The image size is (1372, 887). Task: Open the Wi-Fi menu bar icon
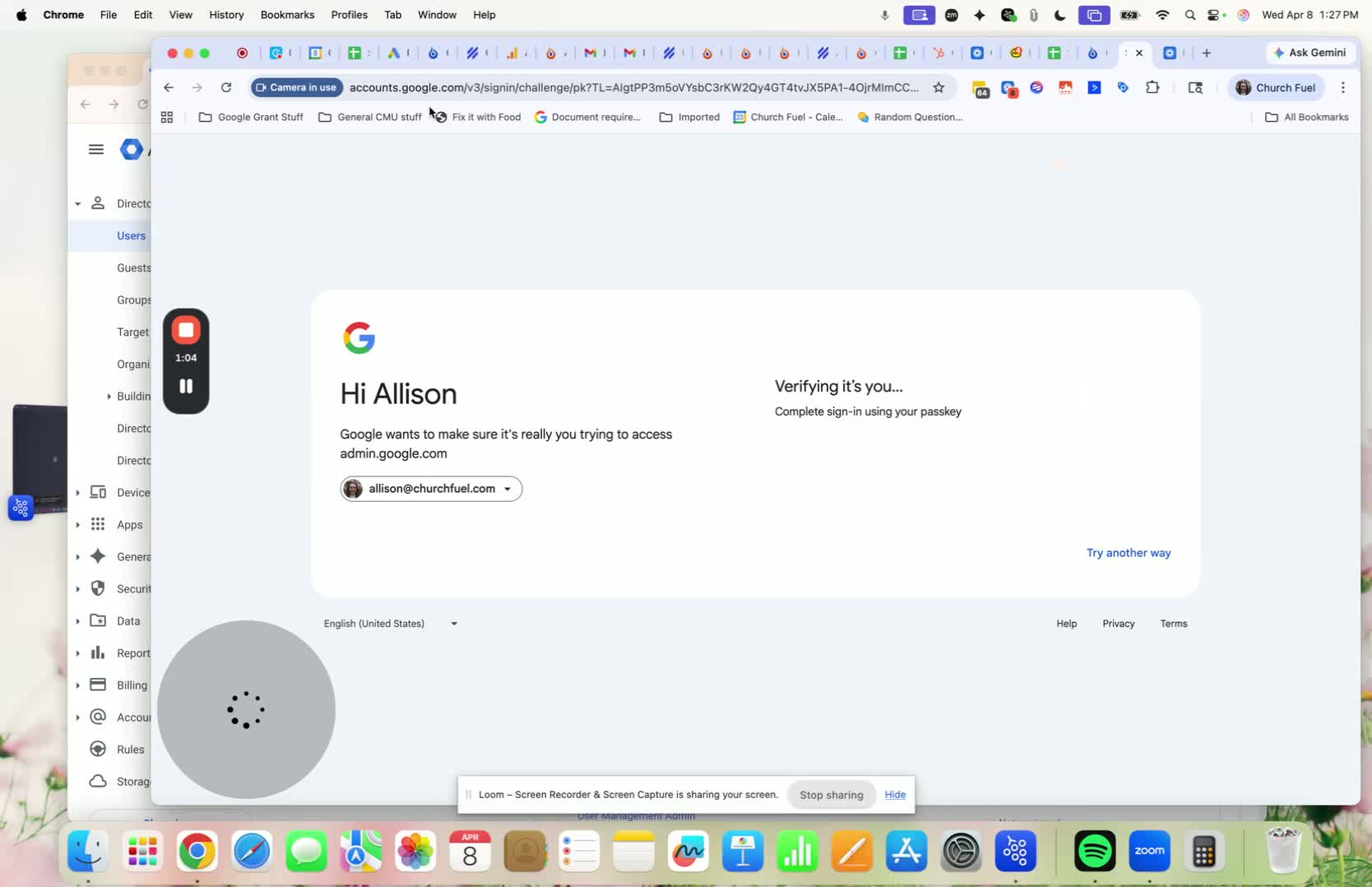coord(1162,15)
